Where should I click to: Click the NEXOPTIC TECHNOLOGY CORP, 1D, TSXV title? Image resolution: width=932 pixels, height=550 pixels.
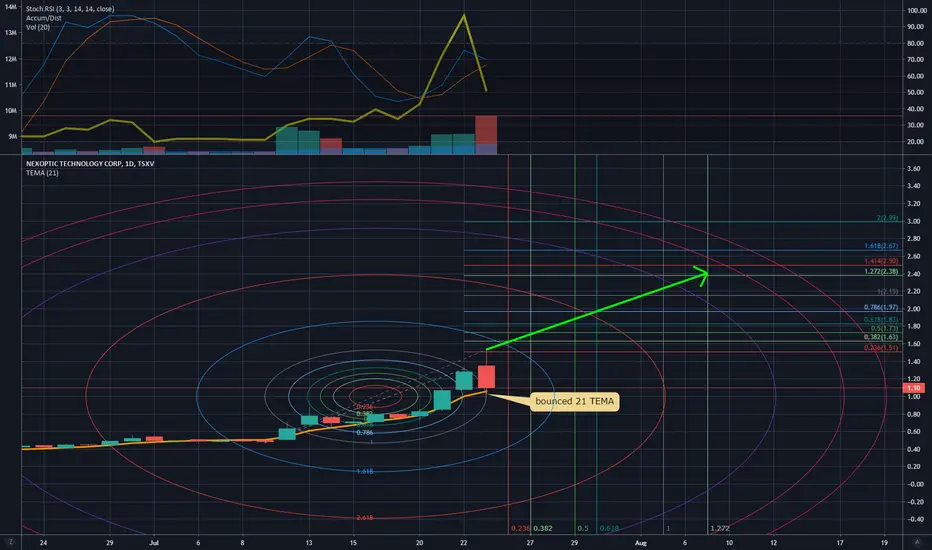tap(90, 164)
